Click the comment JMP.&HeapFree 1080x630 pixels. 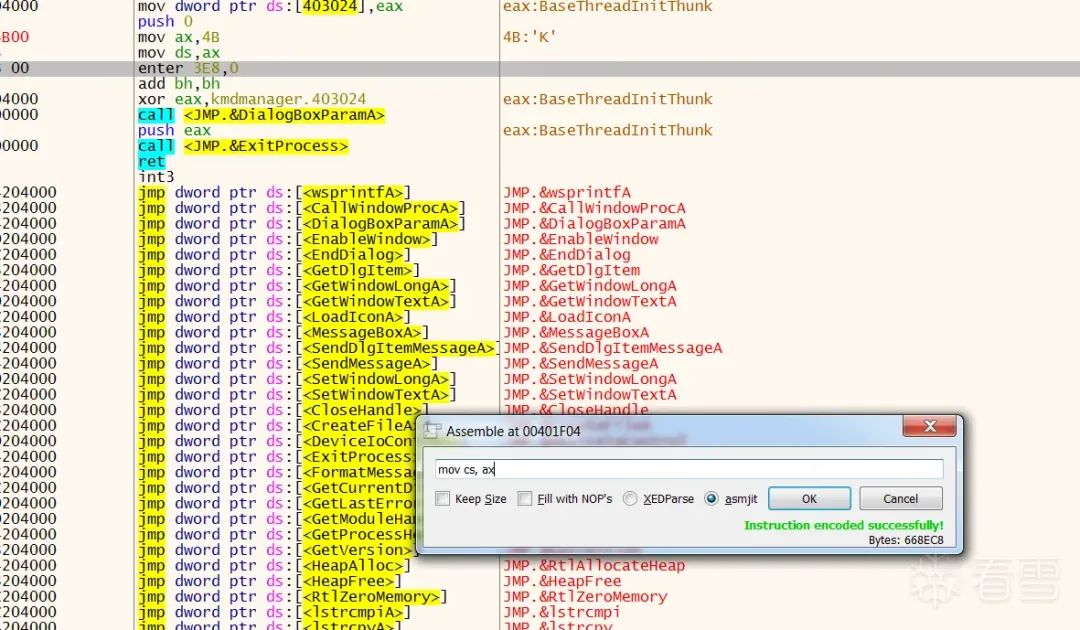click(562, 581)
